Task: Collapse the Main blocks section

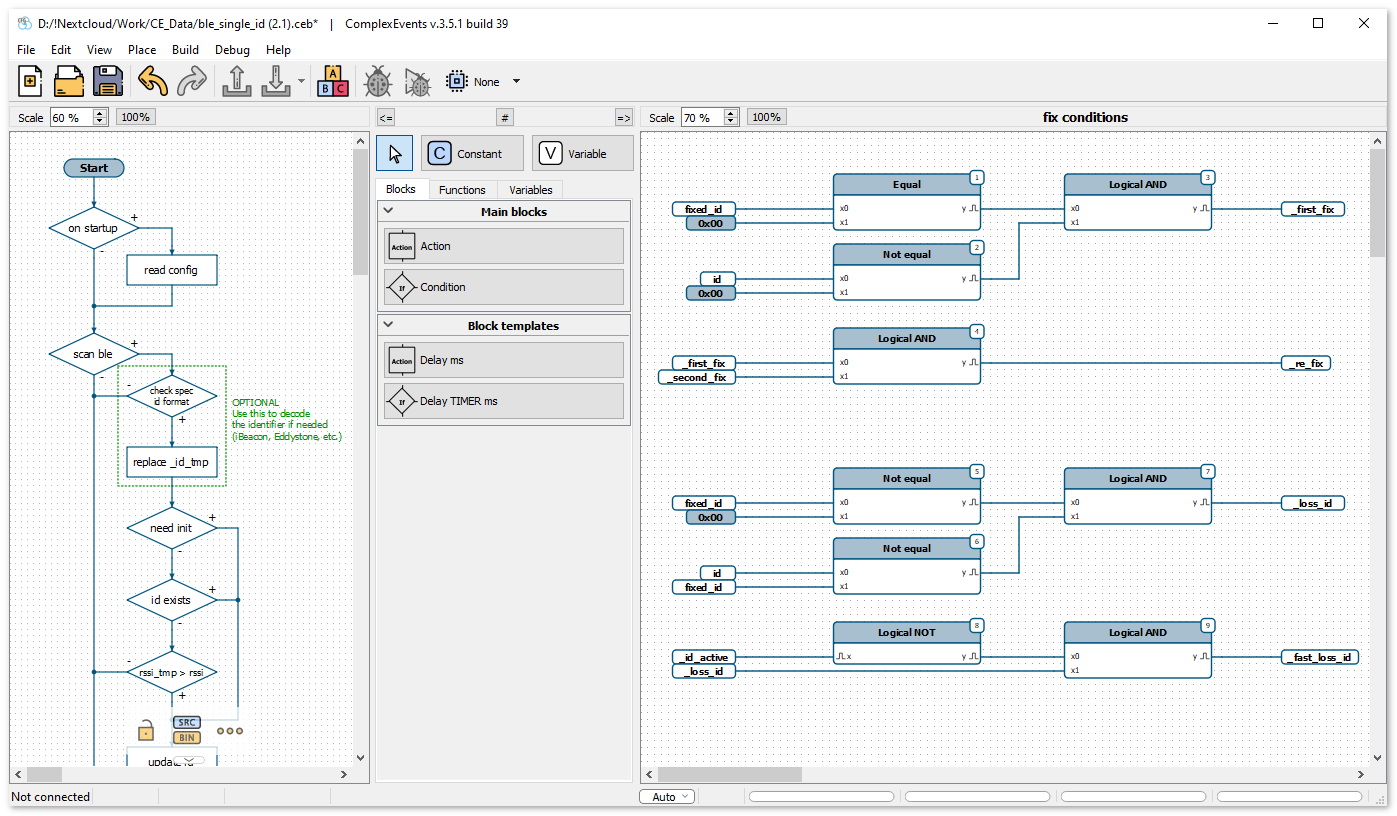Action: (389, 211)
